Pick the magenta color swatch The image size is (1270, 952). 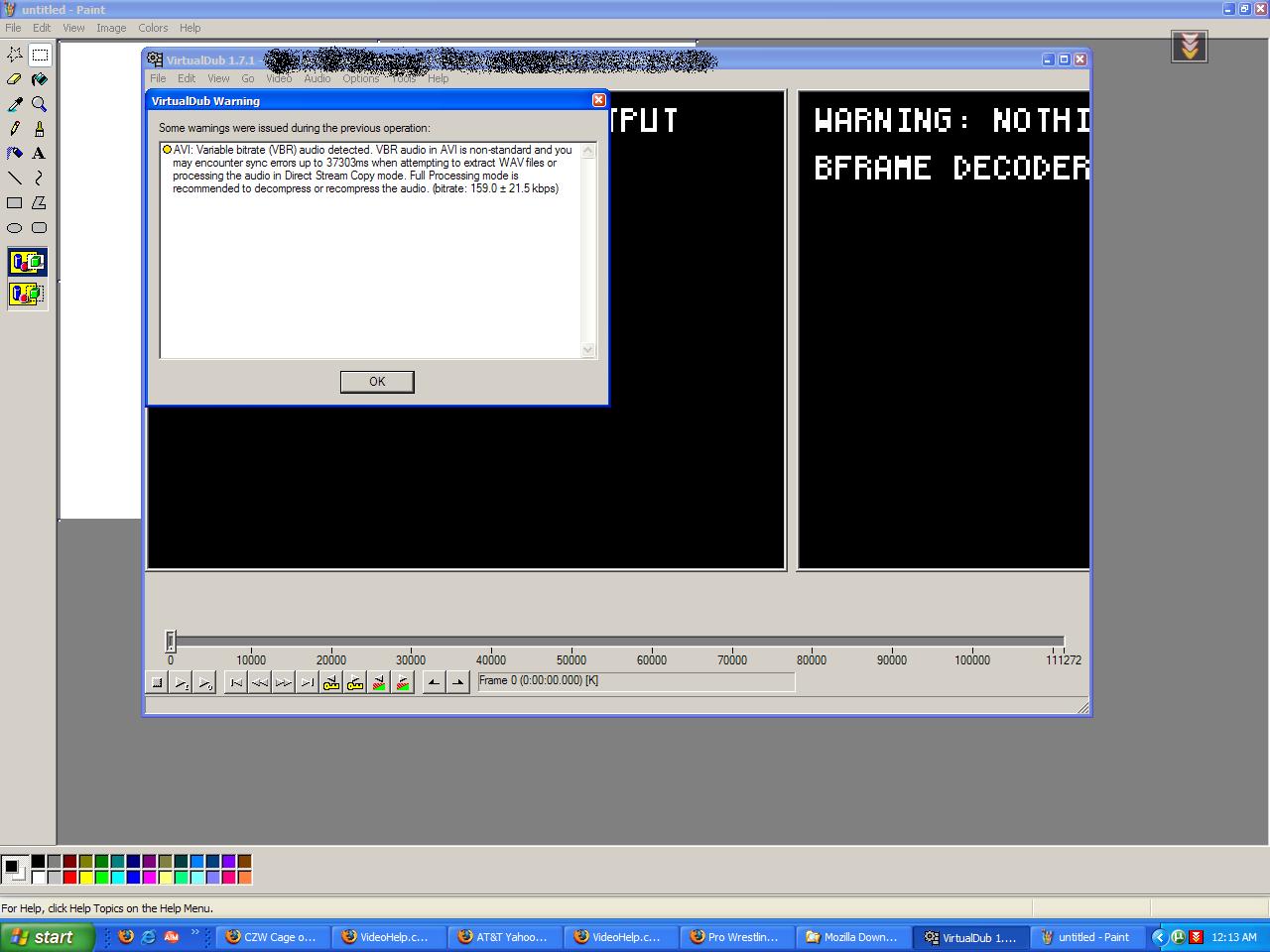click(x=149, y=878)
